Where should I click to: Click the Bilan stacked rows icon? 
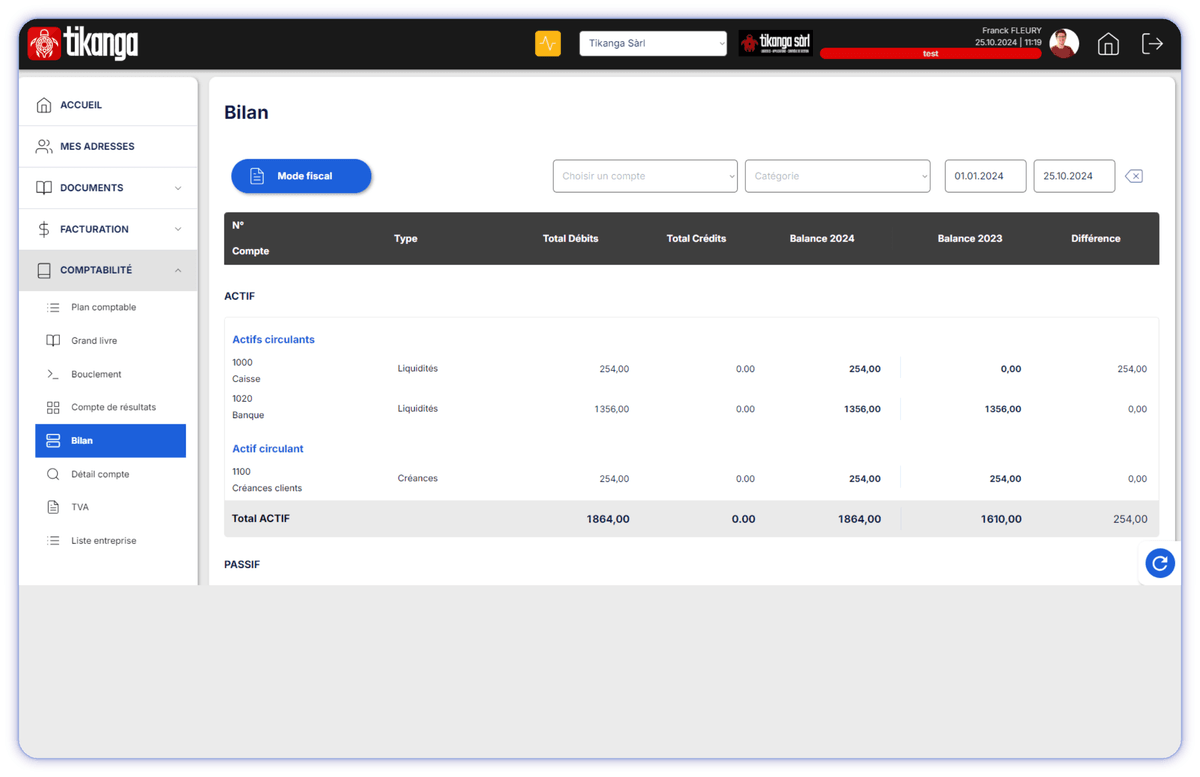click(x=53, y=441)
